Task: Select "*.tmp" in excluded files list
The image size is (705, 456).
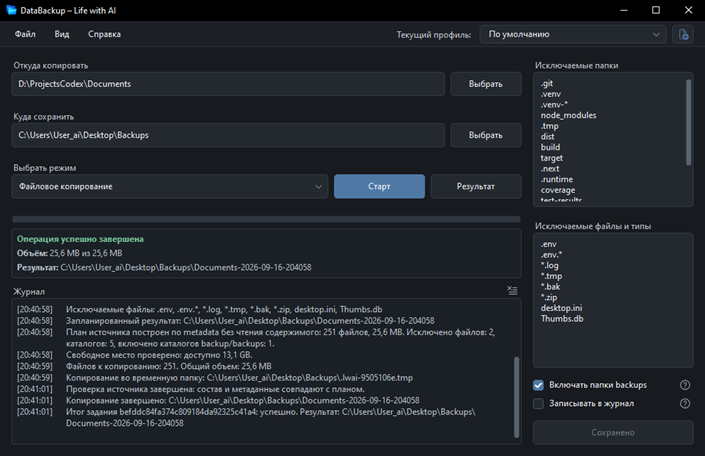Action: (551, 276)
